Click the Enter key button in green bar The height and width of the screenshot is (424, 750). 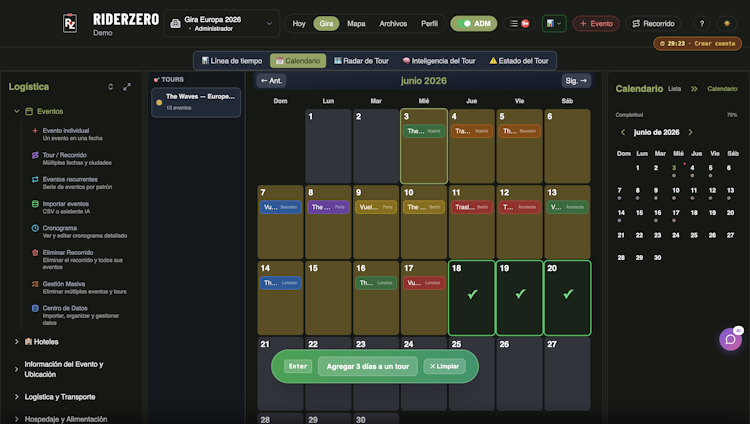tap(298, 367)
